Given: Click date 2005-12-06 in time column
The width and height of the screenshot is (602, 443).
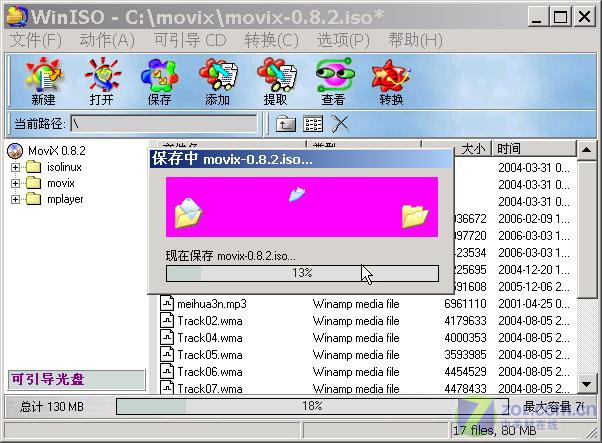Looking at the screenshot, I should click(534, 287).
